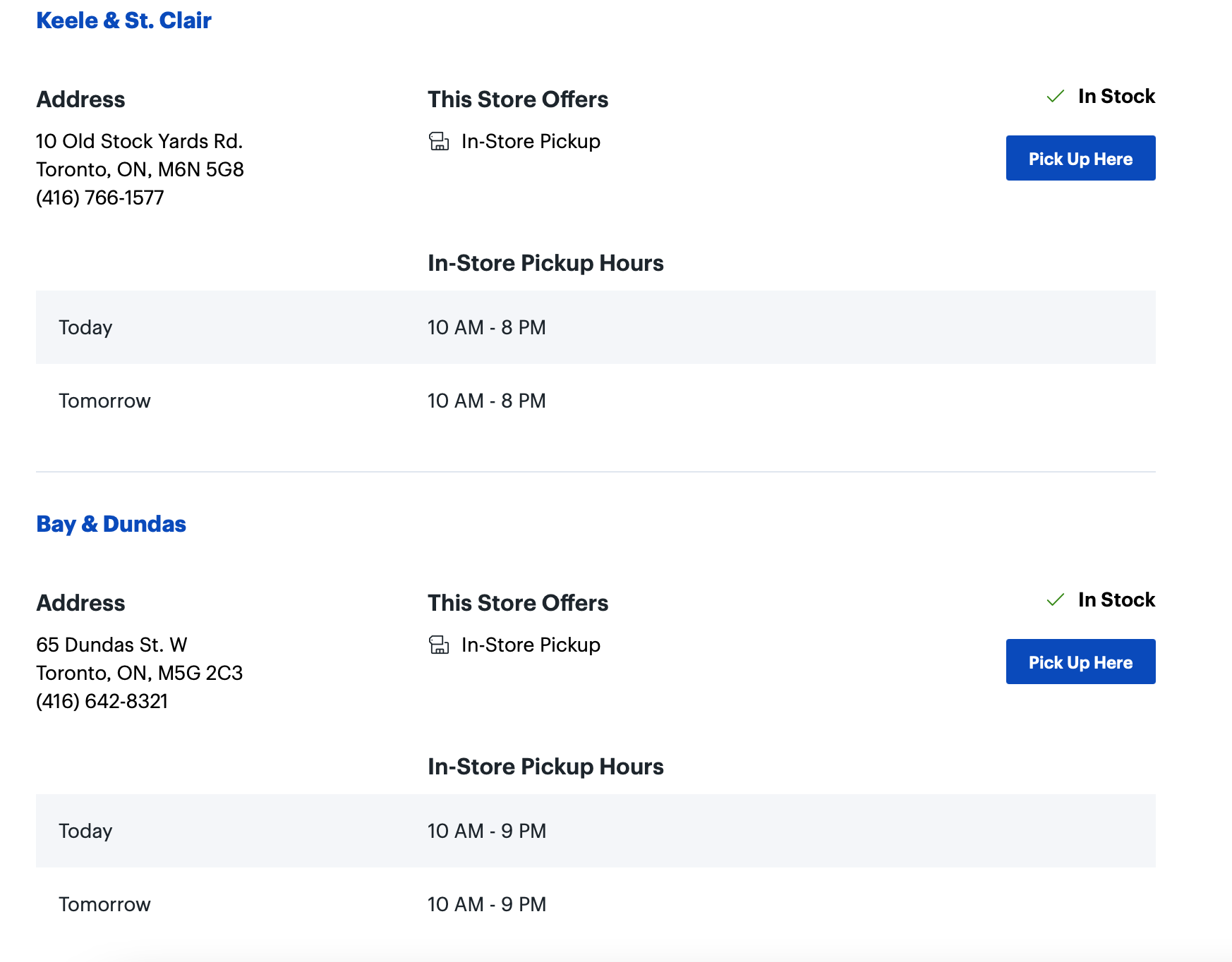Click Pick Up Here for Keele & St. Clair
The width and height of the screenshot is (1232, 962).
(1080, 159)
